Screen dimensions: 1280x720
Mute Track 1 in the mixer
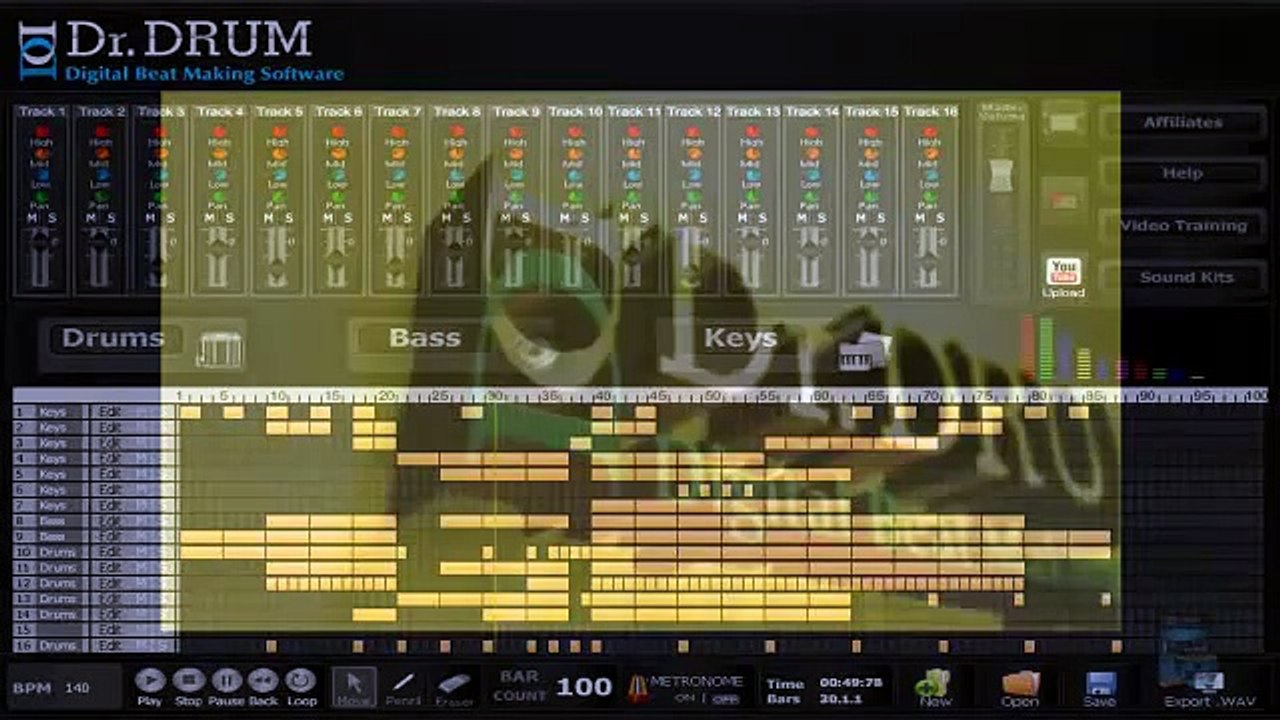coord(32,217)
